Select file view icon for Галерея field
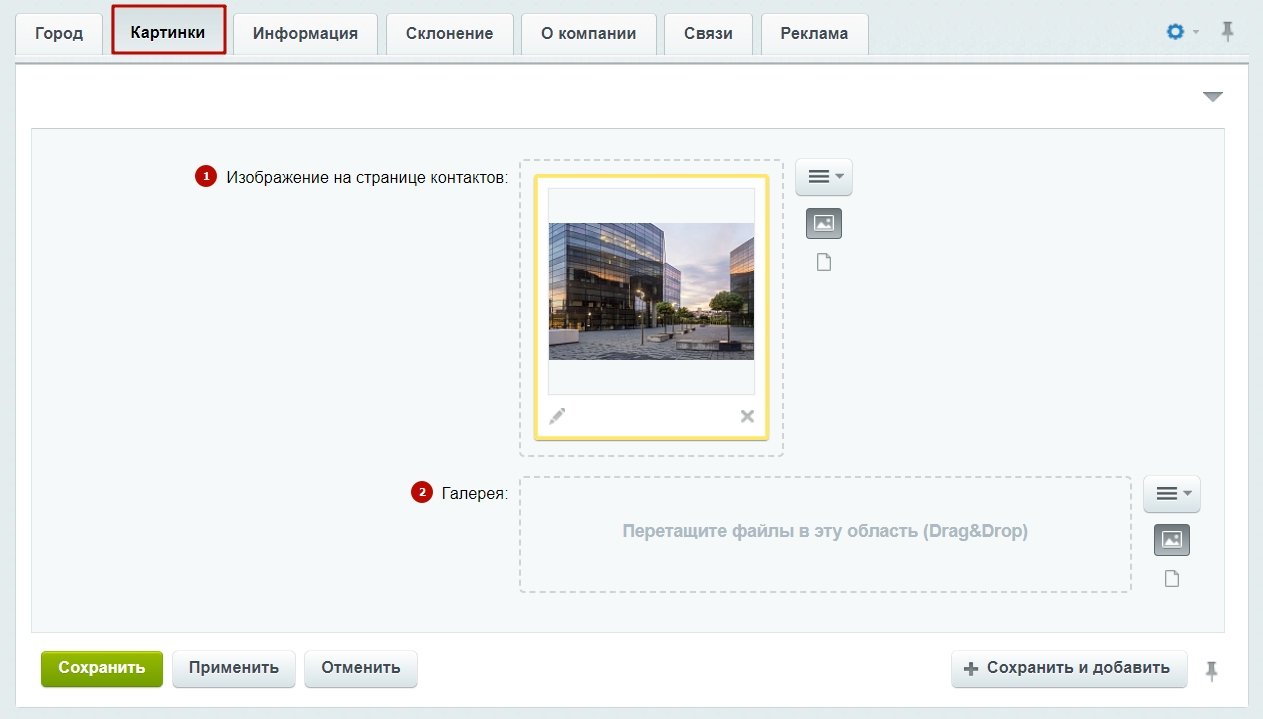Image resolution: width=1263 pixels, height=719 pixels. (1172, 578)
